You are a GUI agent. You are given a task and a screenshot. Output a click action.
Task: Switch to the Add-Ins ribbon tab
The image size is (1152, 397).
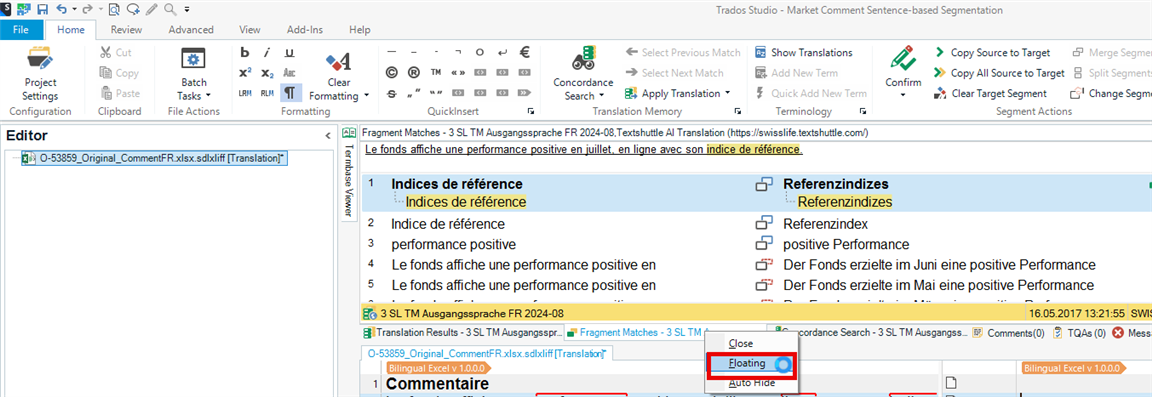click(x=304, y=30)
